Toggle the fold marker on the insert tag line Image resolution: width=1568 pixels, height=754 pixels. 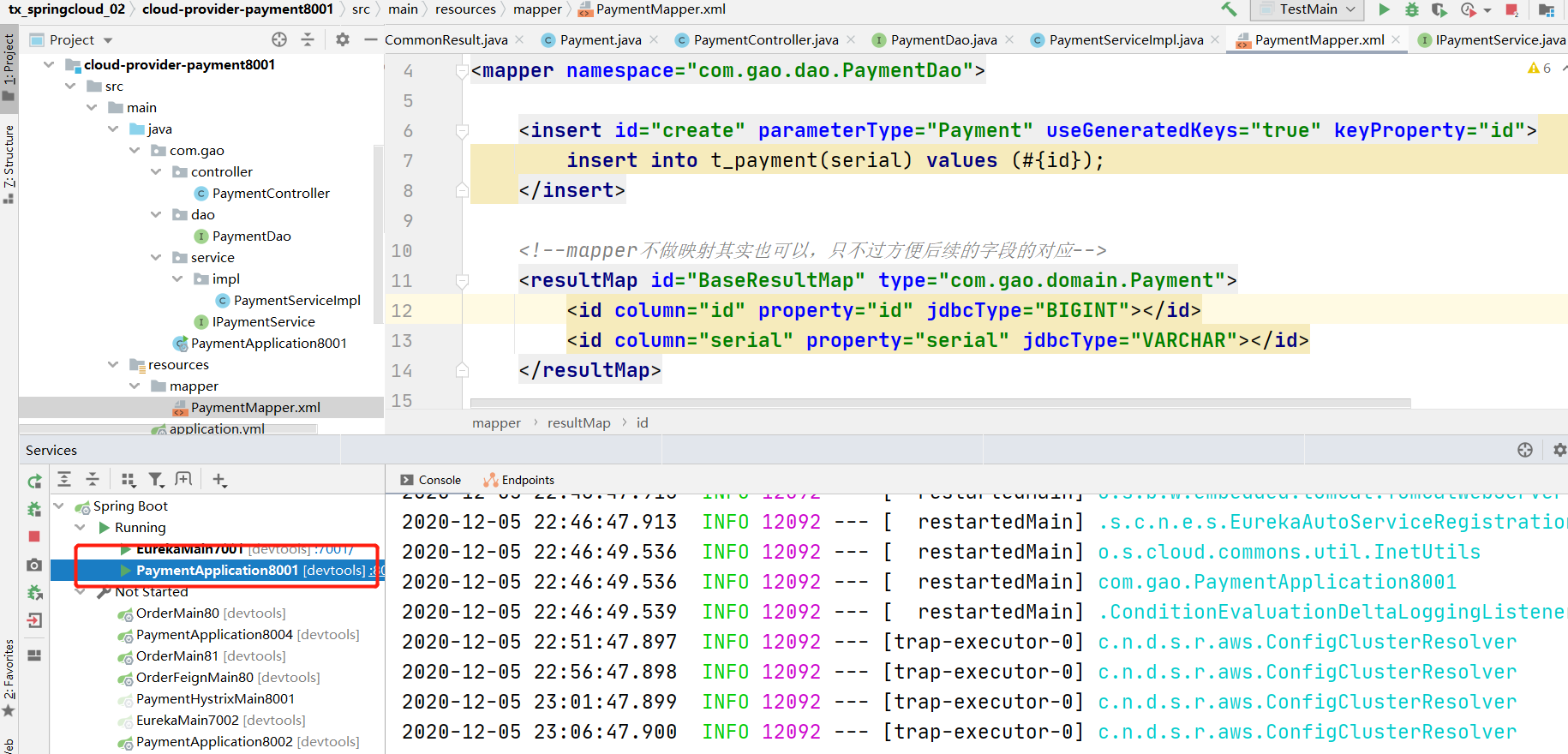click(462, 131)
